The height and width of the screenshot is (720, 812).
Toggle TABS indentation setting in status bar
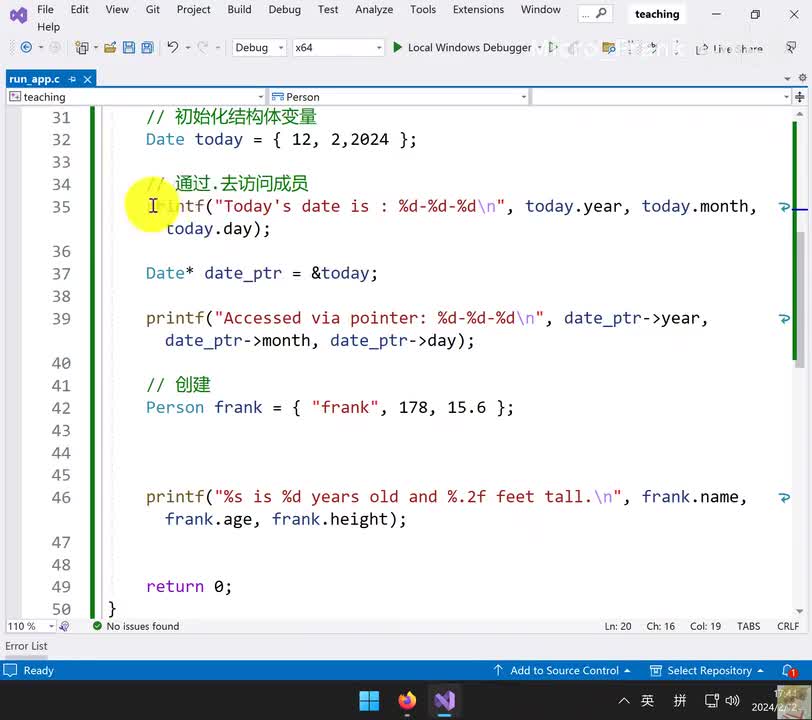click(748, 626)
